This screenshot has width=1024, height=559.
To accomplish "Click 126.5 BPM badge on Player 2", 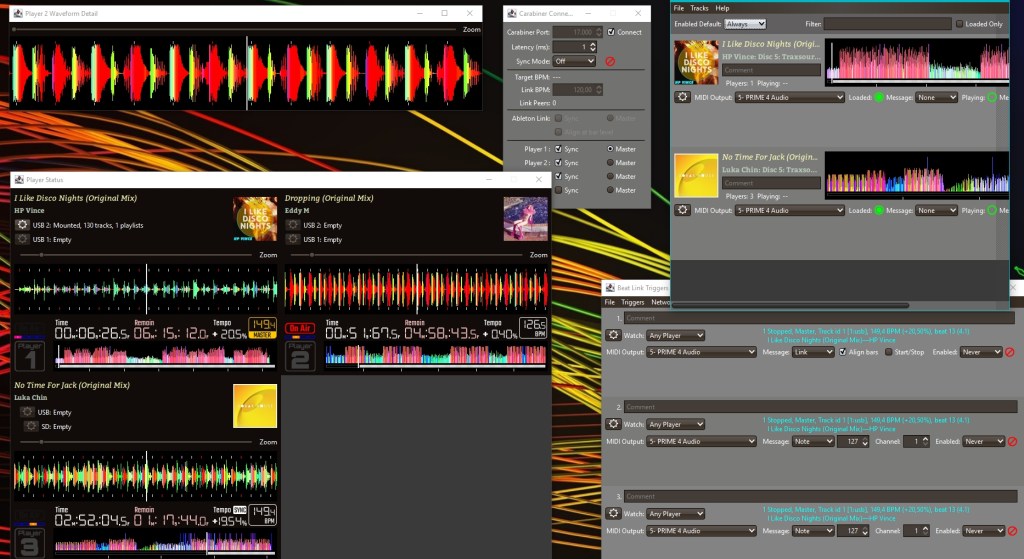I will pyautogui.click(x=533, y=328).
